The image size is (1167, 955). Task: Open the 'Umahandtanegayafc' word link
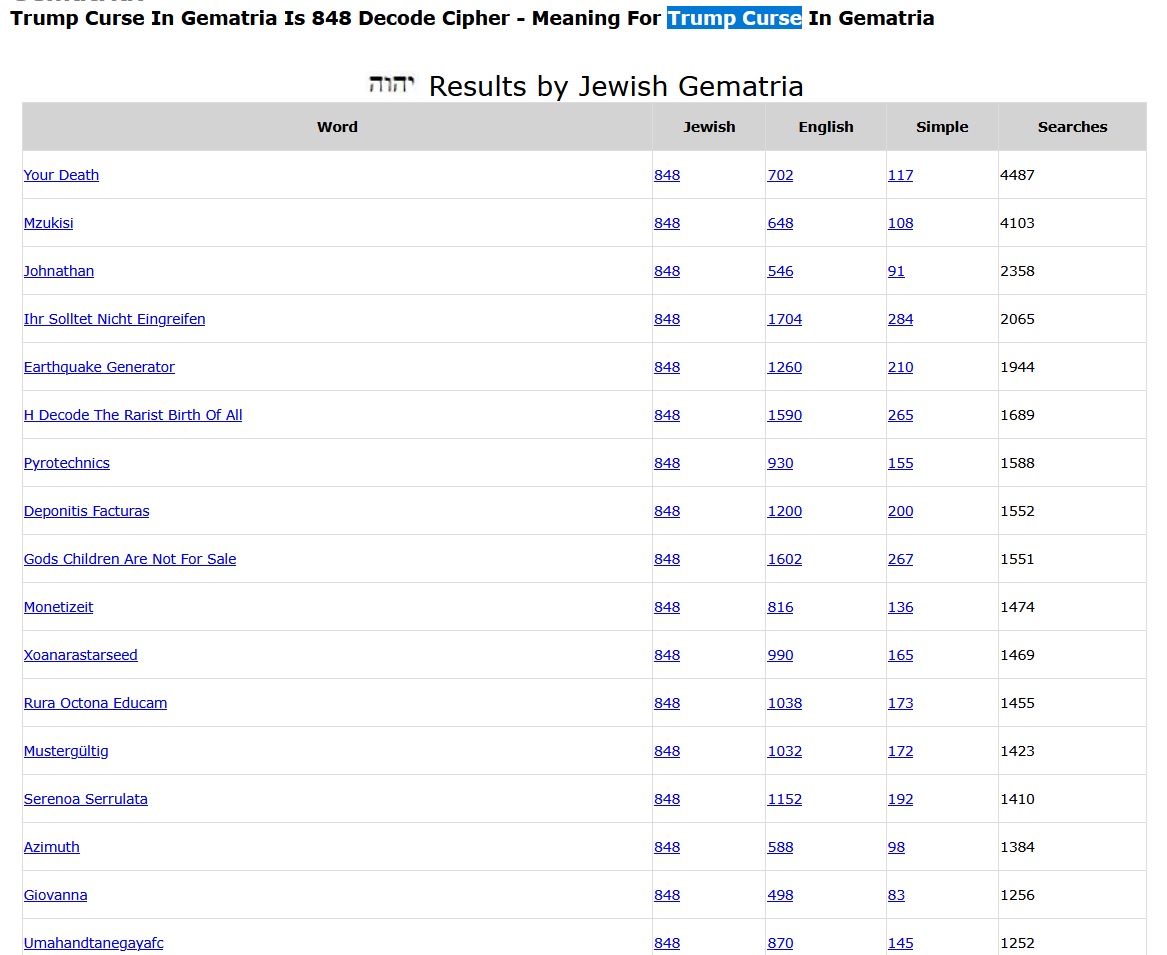[x=94, y=943]
